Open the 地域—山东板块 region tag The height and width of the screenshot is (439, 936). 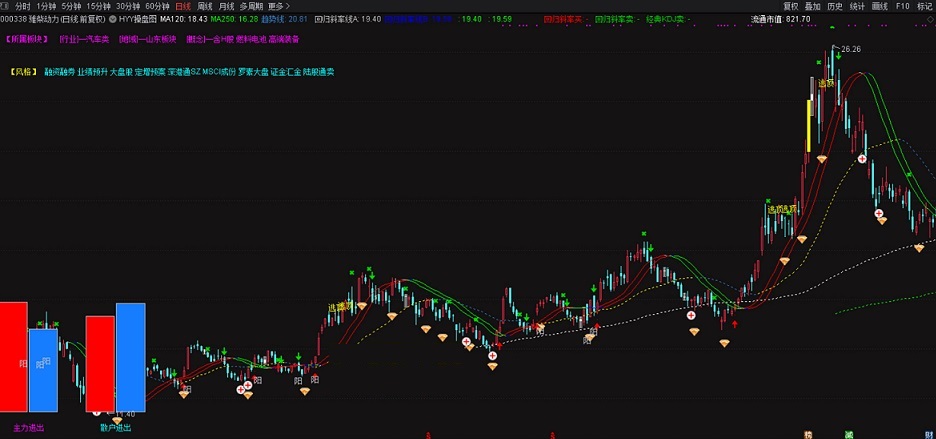point(147,39)
